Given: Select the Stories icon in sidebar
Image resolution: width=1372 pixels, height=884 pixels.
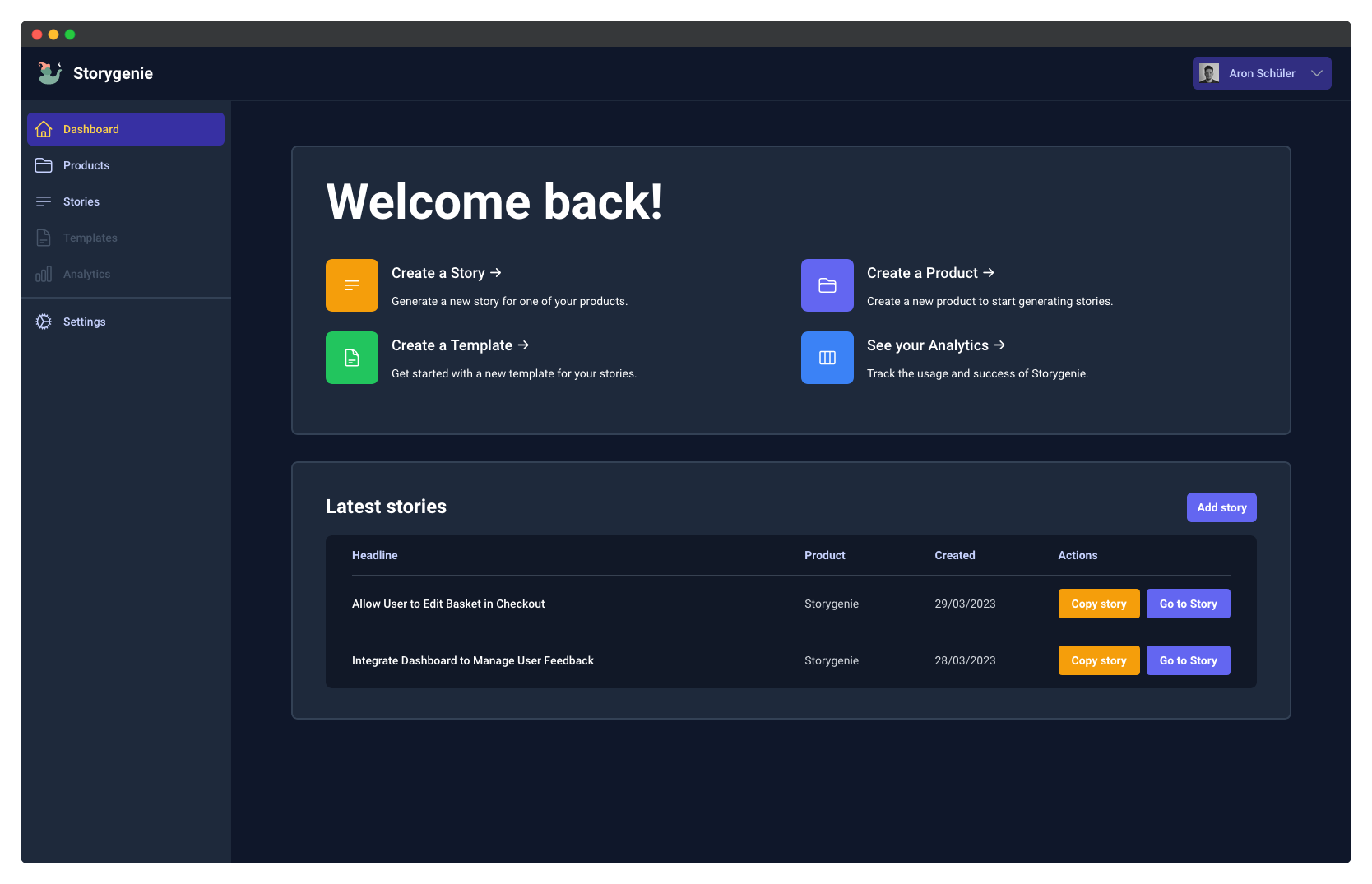Looking at the screenshot, I should point(44,201).
